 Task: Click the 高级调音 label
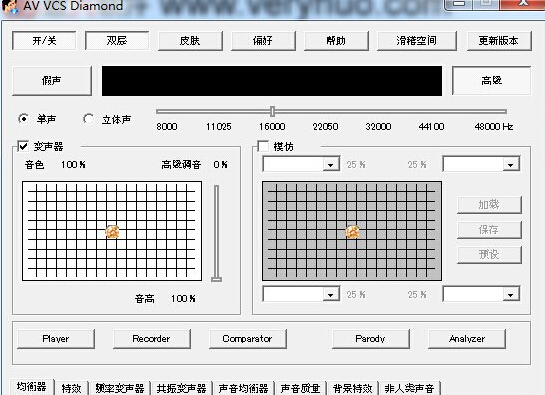[x=181, y=164]
